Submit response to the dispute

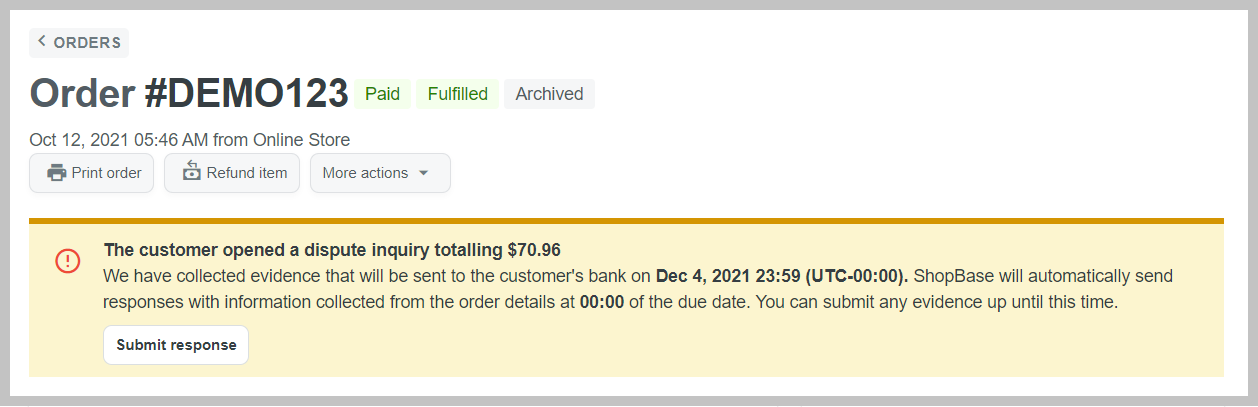point(176,345)
